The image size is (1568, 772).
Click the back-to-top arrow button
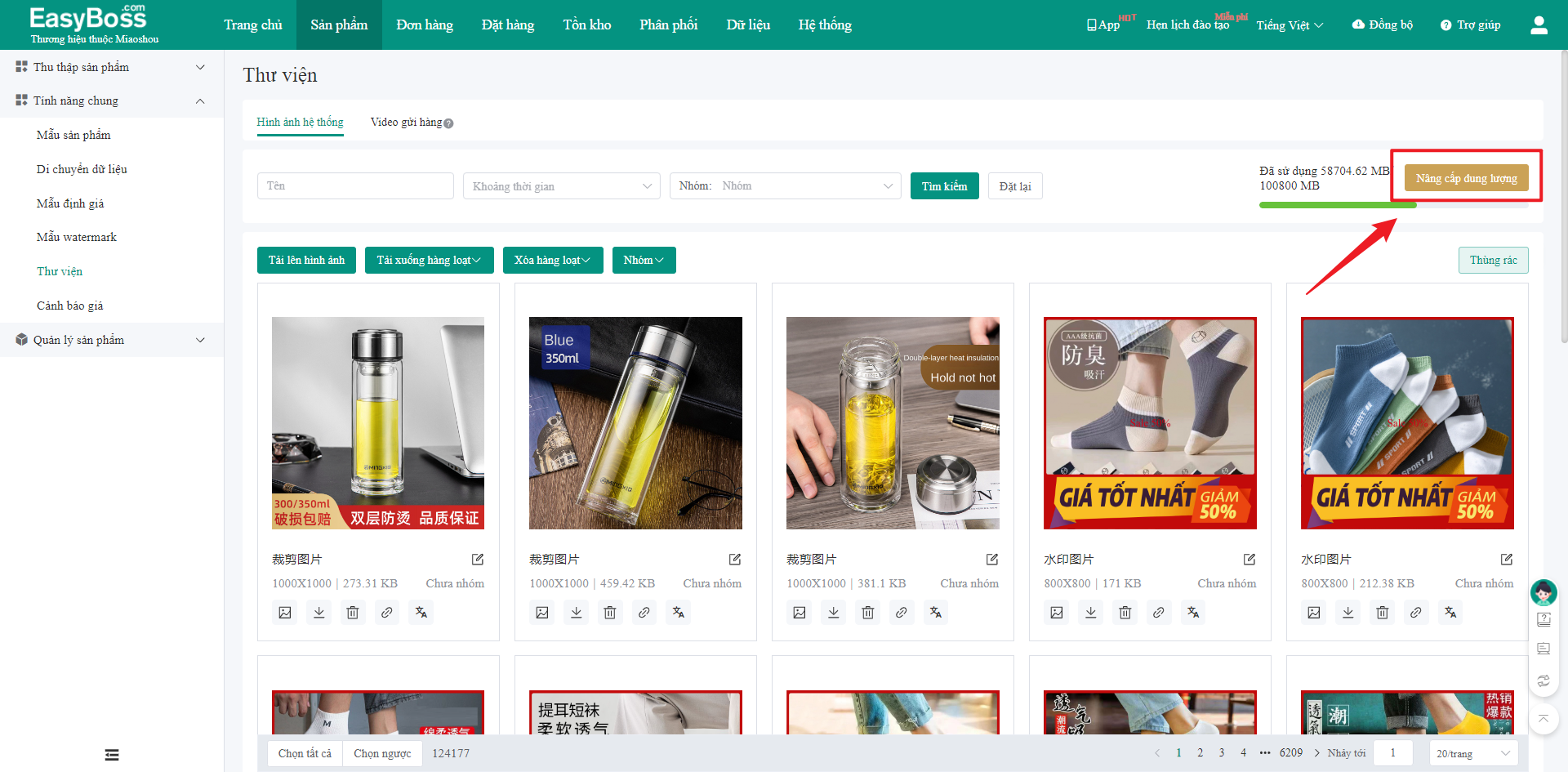[1543, 719]
